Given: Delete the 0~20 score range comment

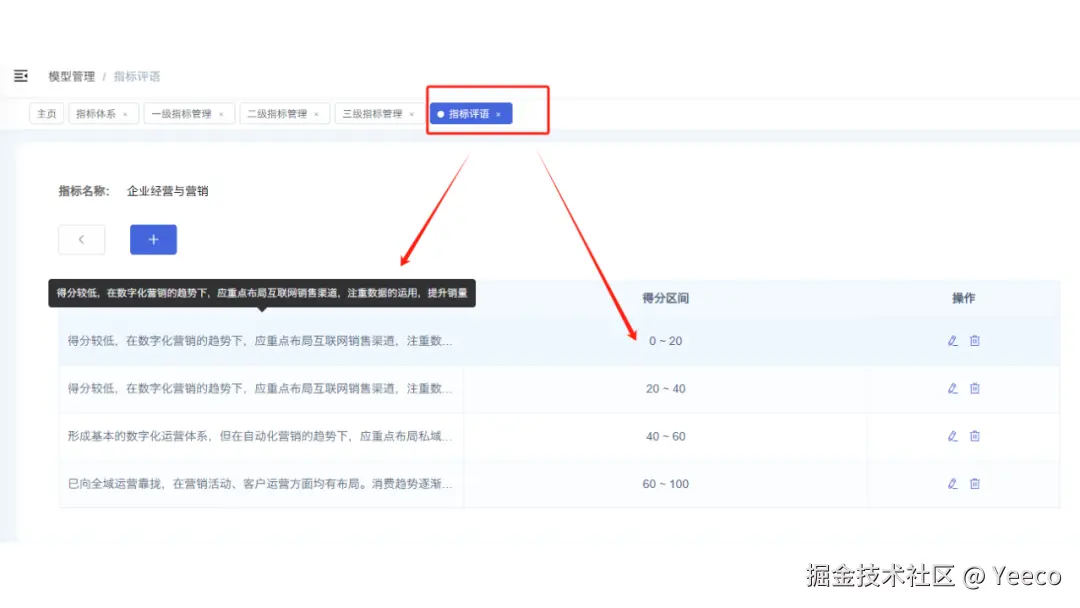Looking at the screenshot, I should coord(975,341).
